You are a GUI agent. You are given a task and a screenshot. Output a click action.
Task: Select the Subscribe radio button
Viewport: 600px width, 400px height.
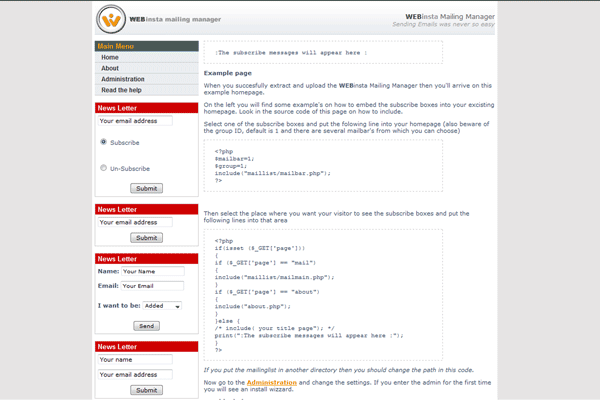tap(103, 142)
